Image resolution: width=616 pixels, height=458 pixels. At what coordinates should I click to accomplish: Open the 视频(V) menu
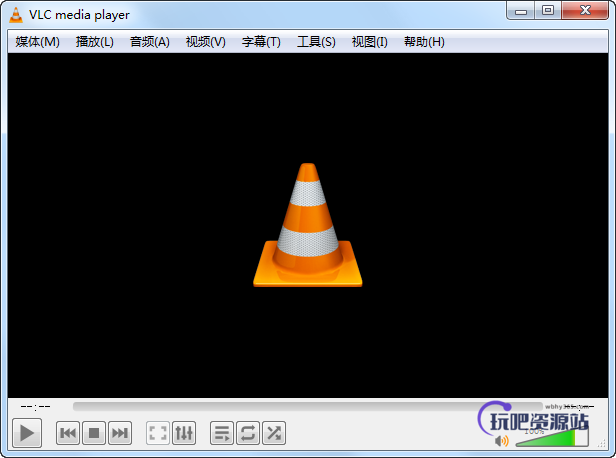pos(205,42)
